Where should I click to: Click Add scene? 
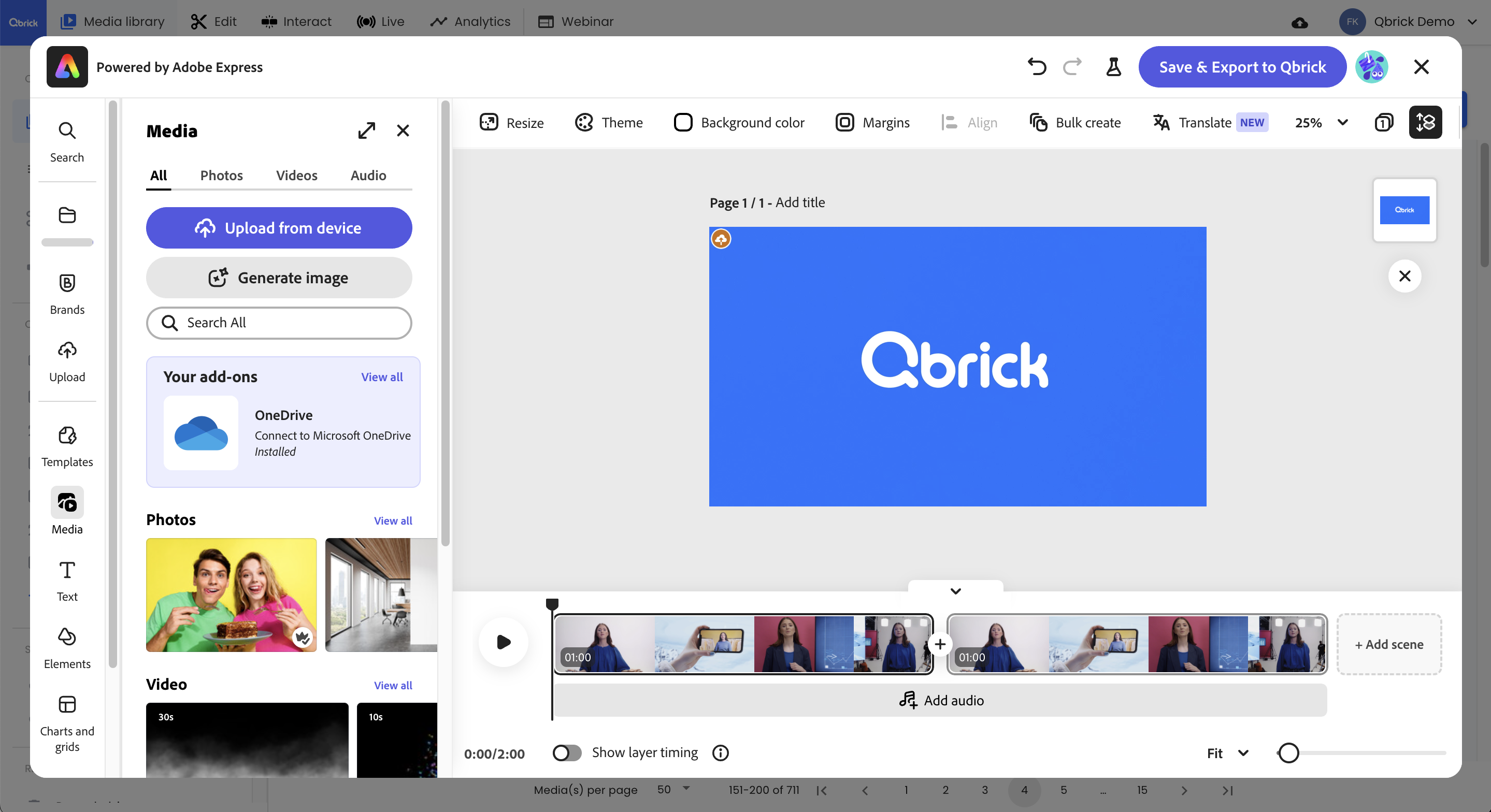(1389, 644)
